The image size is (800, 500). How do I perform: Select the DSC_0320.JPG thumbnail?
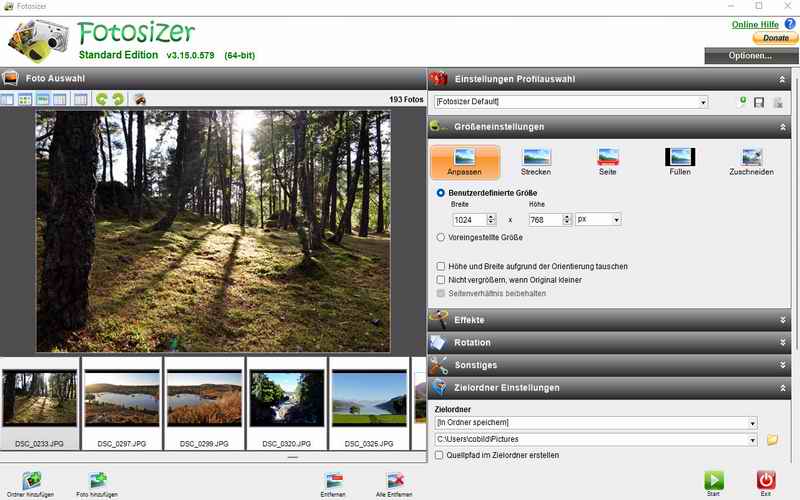(287, 399)
